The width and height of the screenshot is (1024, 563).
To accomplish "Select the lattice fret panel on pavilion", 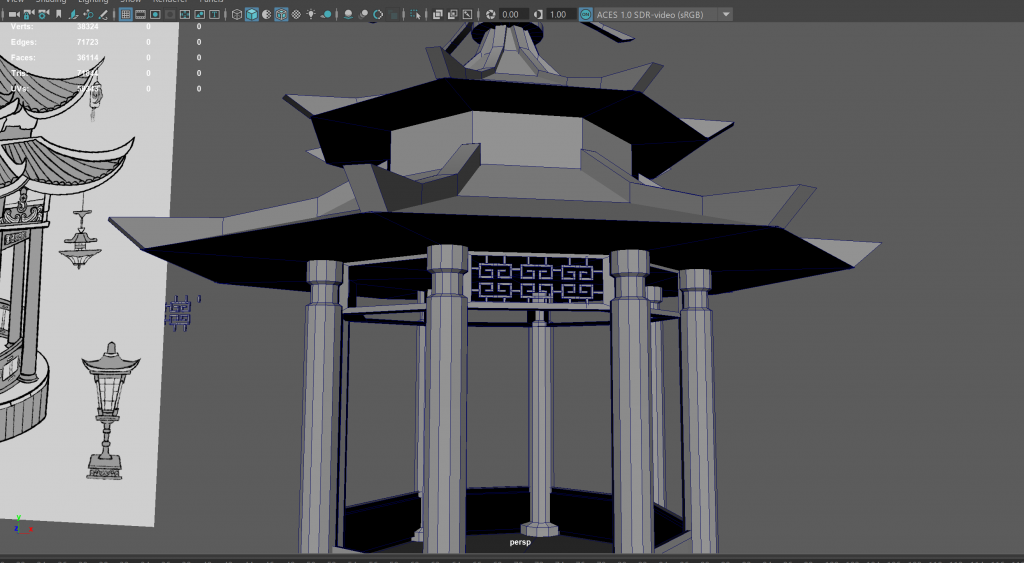I will 537,280.
